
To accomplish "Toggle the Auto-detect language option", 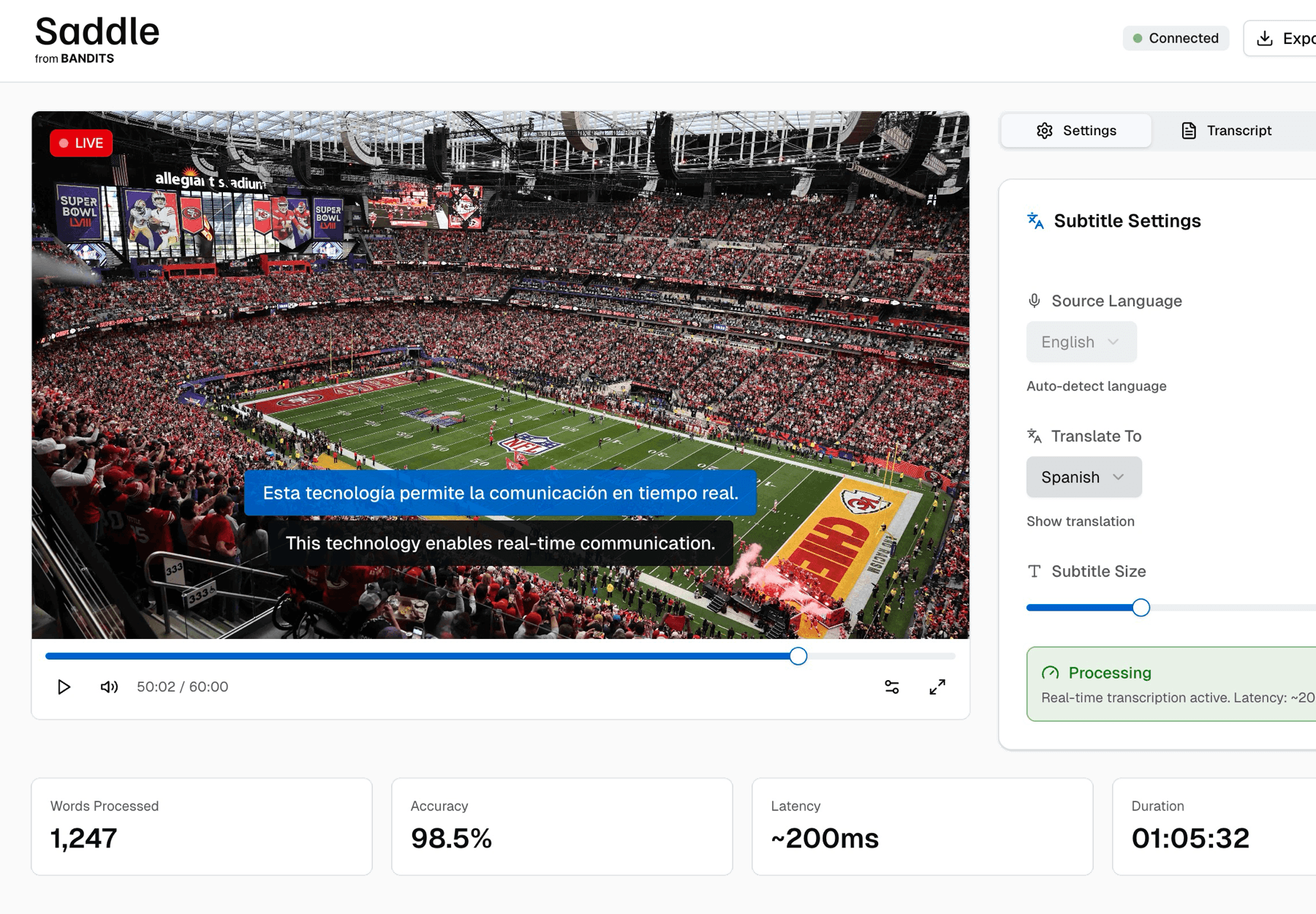I will pos(1096,386).
